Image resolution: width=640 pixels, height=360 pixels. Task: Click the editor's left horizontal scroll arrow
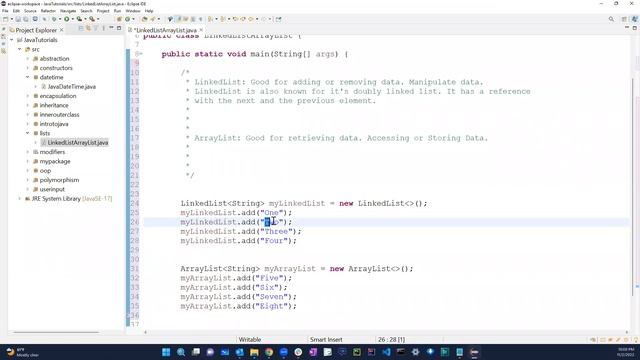click(x=146, y=332)
